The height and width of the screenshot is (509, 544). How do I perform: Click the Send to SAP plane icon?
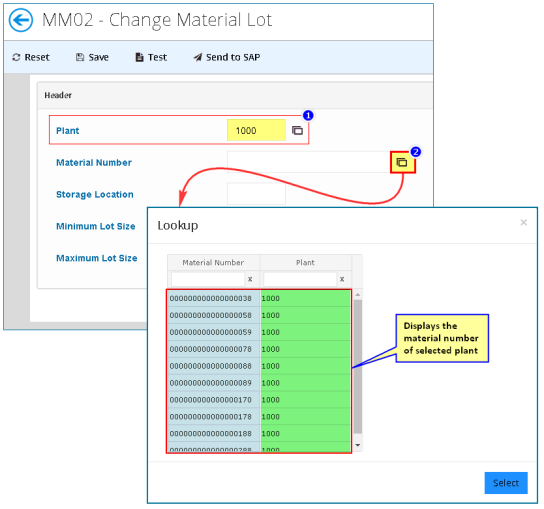[198, 57]
